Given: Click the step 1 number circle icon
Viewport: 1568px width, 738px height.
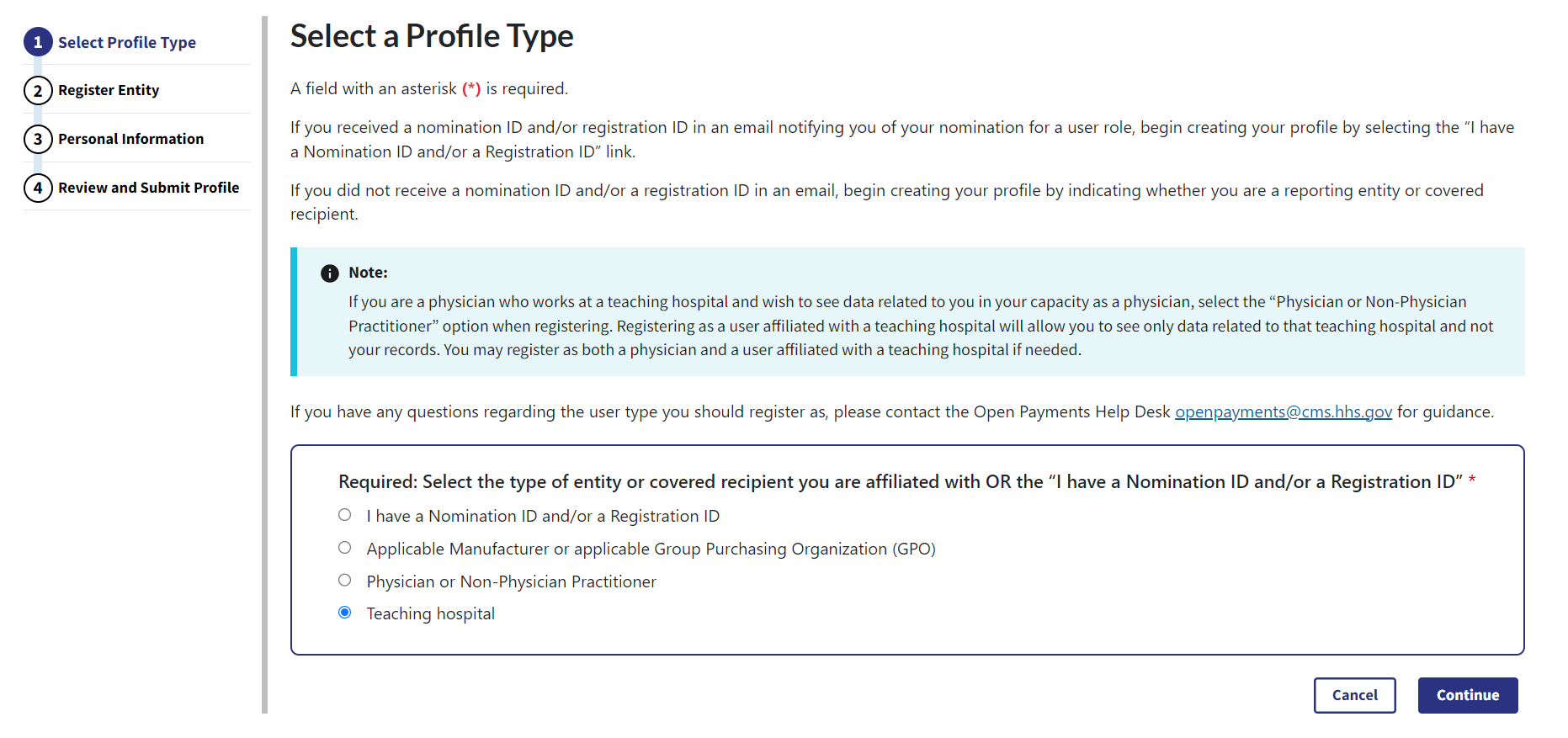Looking at the screenshot, I should pyautogui.click(x=38, y=42).
